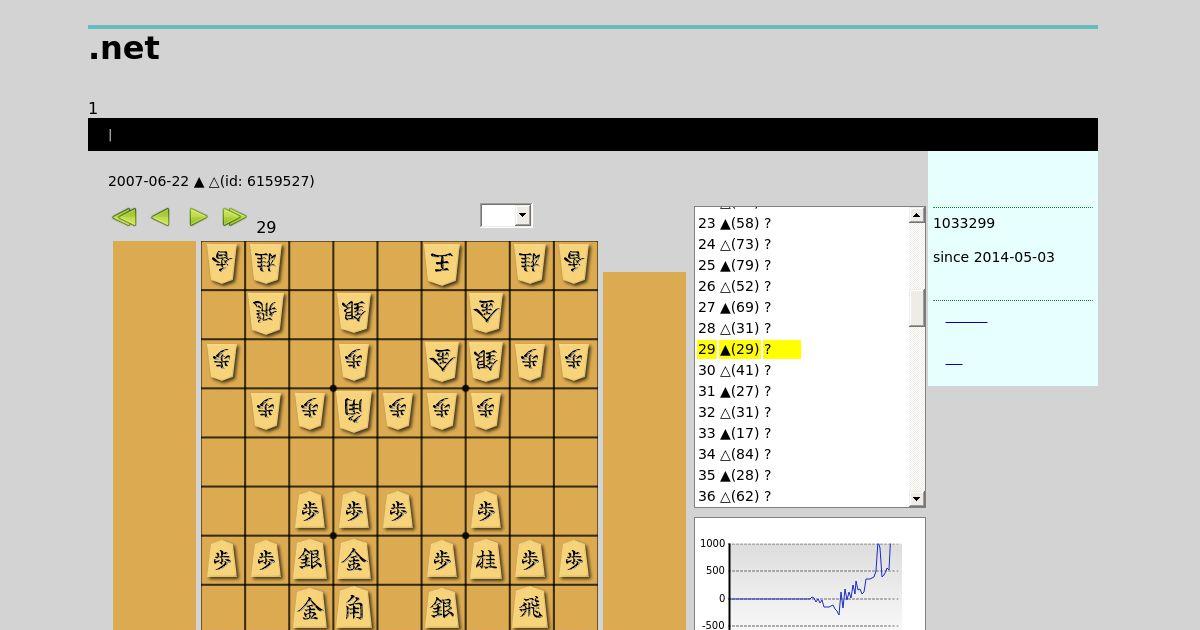Select the 銀 silver between upright 角 and 飛
Viewport: 1200px width, 630px height.
coord(442,607)
